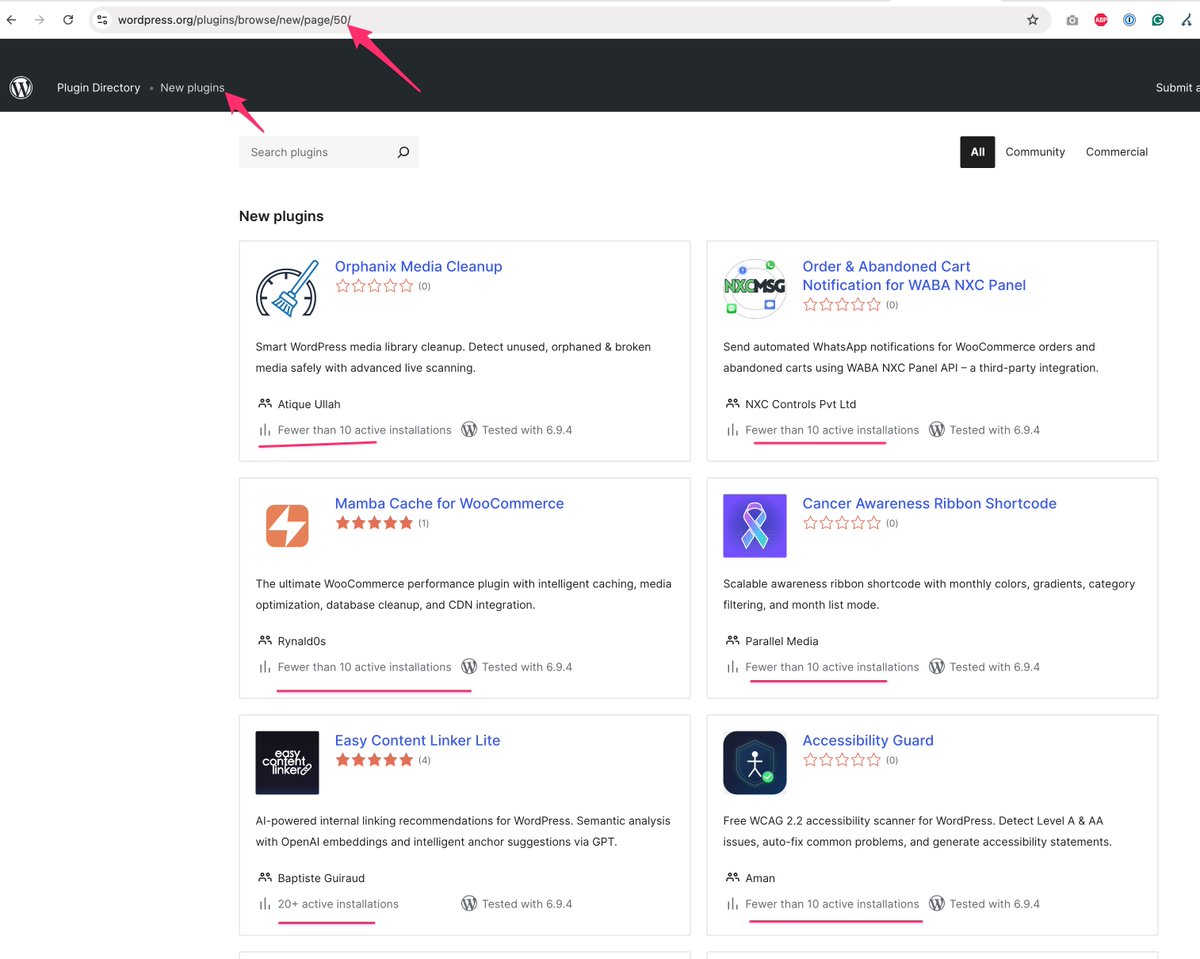The image size is (1200, 959).
Task: Select the All filter tab
Action: (978, 152)
